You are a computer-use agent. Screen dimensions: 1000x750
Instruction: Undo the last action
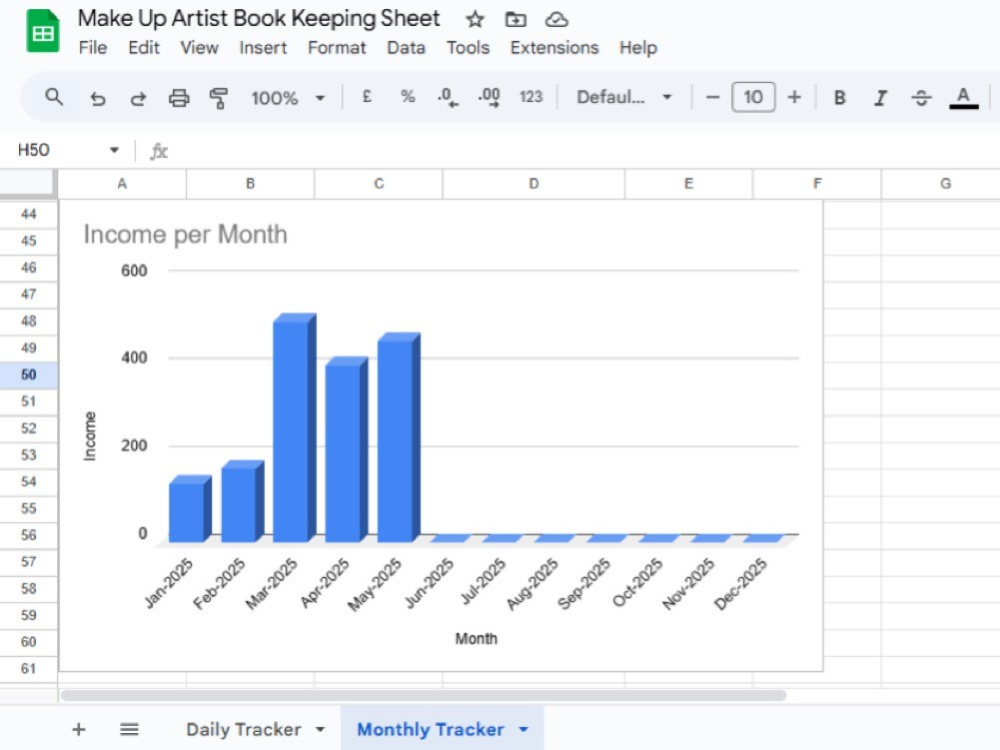pos(98,98)
